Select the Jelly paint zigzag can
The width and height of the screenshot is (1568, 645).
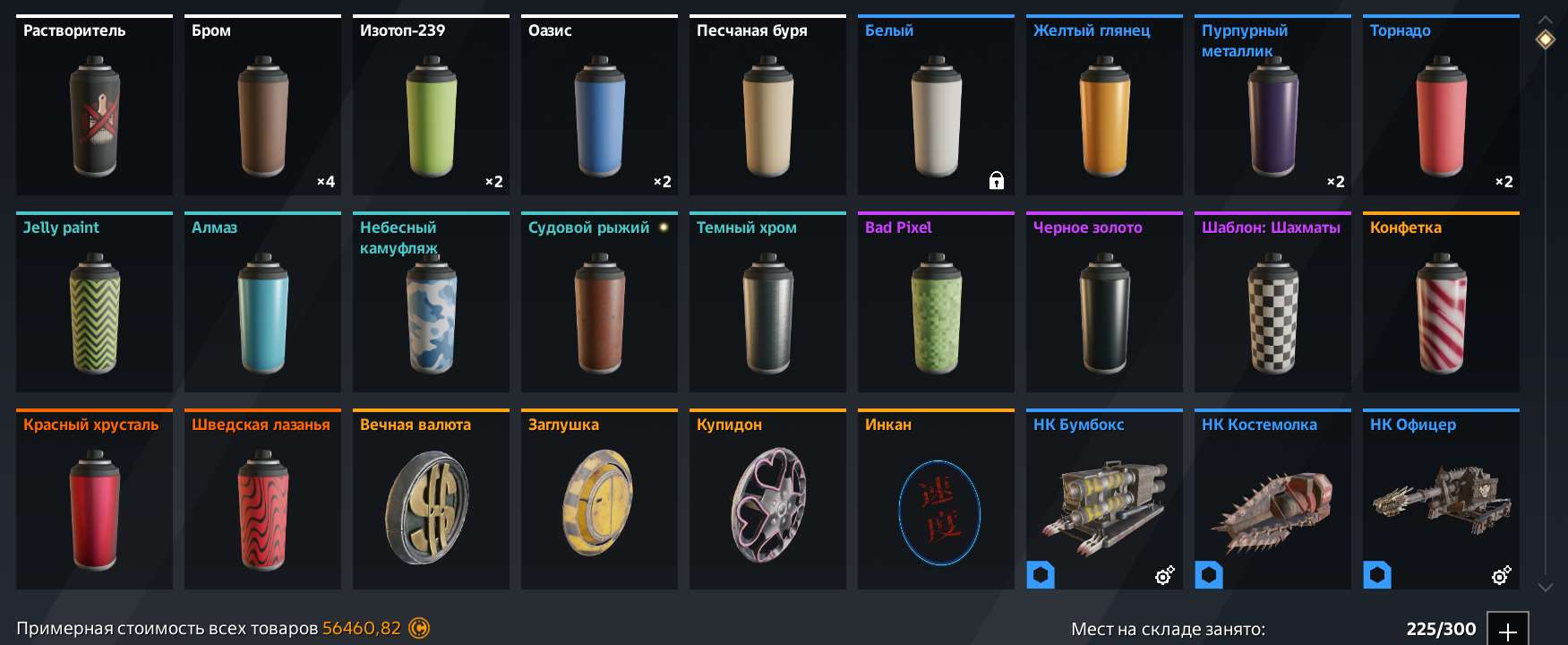click(94, 302)
